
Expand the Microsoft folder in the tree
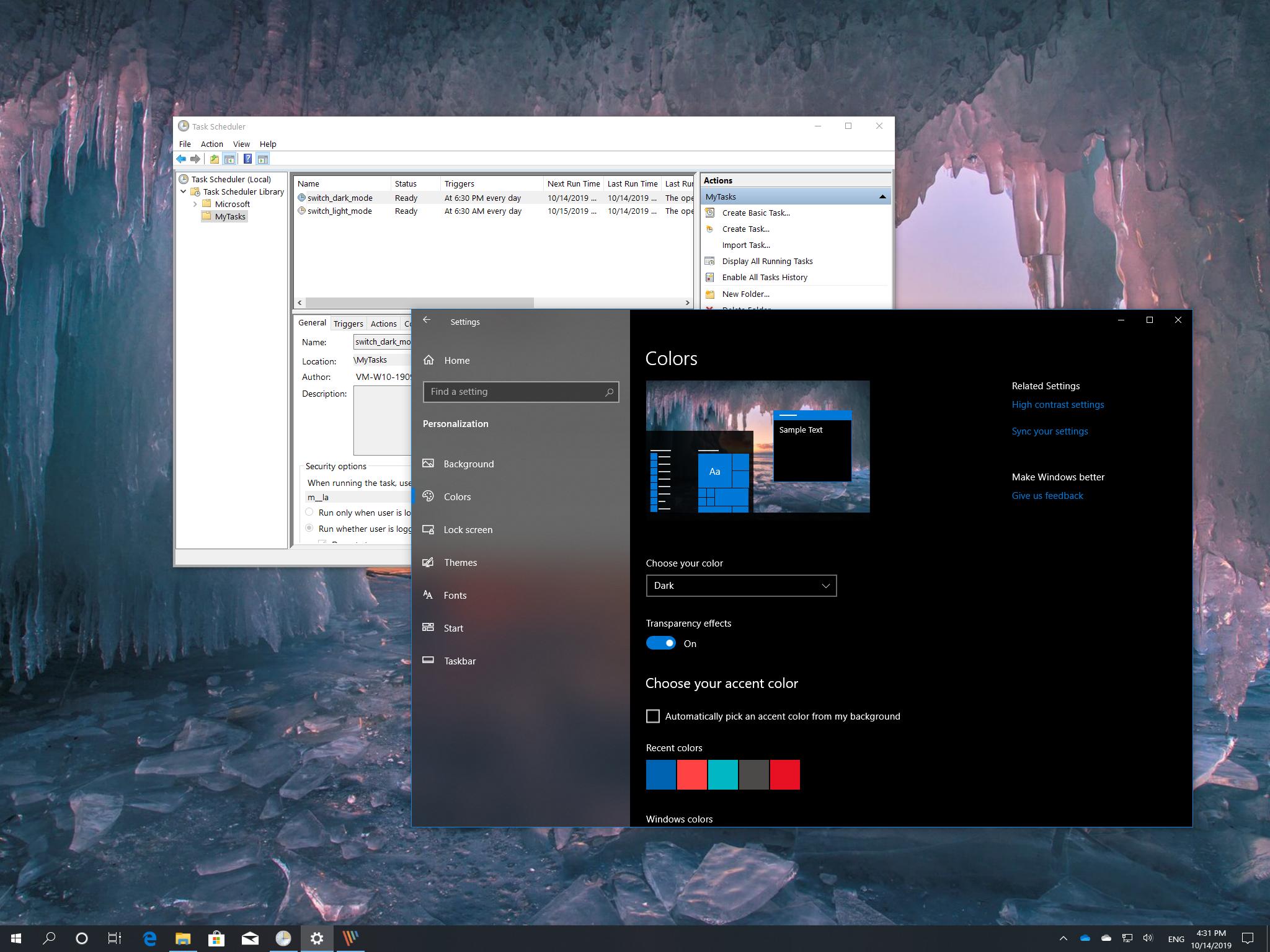coord(195,204)
